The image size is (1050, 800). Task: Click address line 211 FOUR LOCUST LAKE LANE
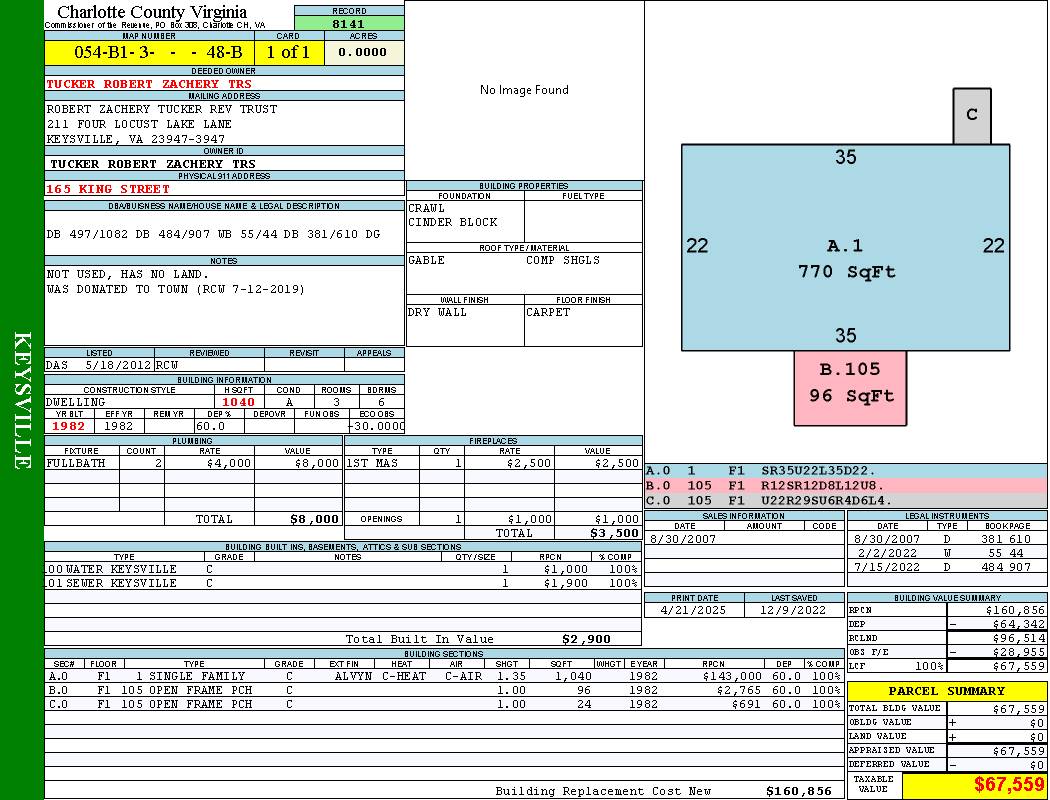(139, 125)
